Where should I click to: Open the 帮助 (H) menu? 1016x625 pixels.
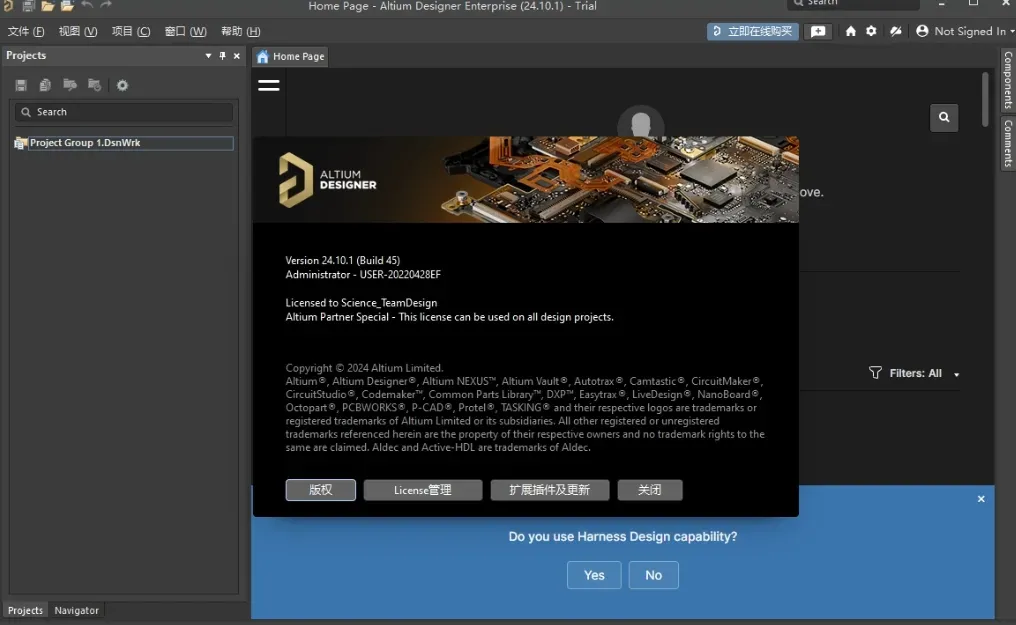(x=240, y=31)
